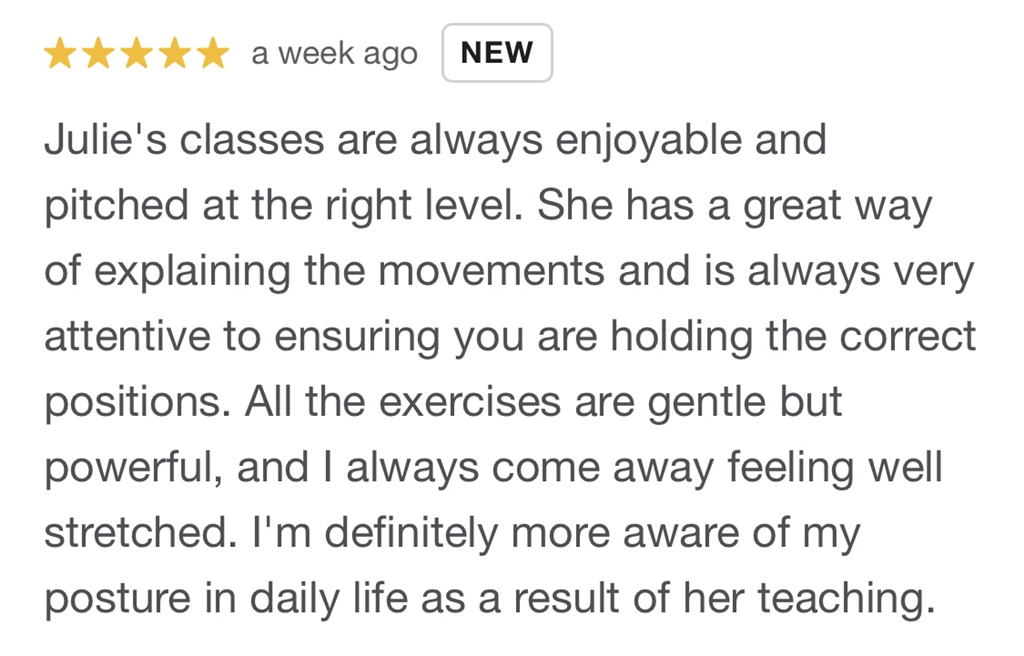1024x656 pixels.
Task: Click the word "teaching." ending the review
Action: tap(845, 598)
